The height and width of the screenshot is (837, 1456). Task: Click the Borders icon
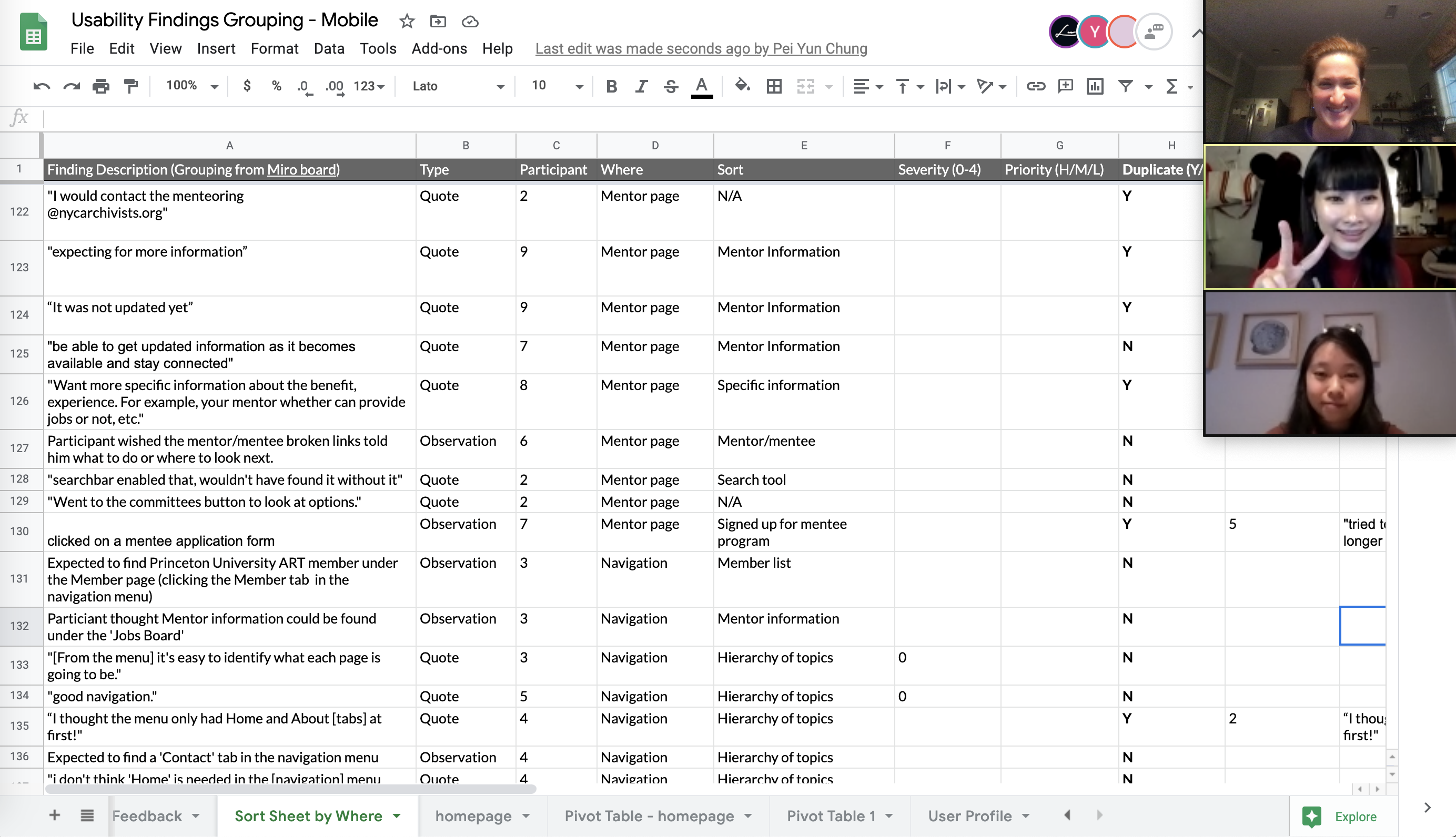point(774,86)
